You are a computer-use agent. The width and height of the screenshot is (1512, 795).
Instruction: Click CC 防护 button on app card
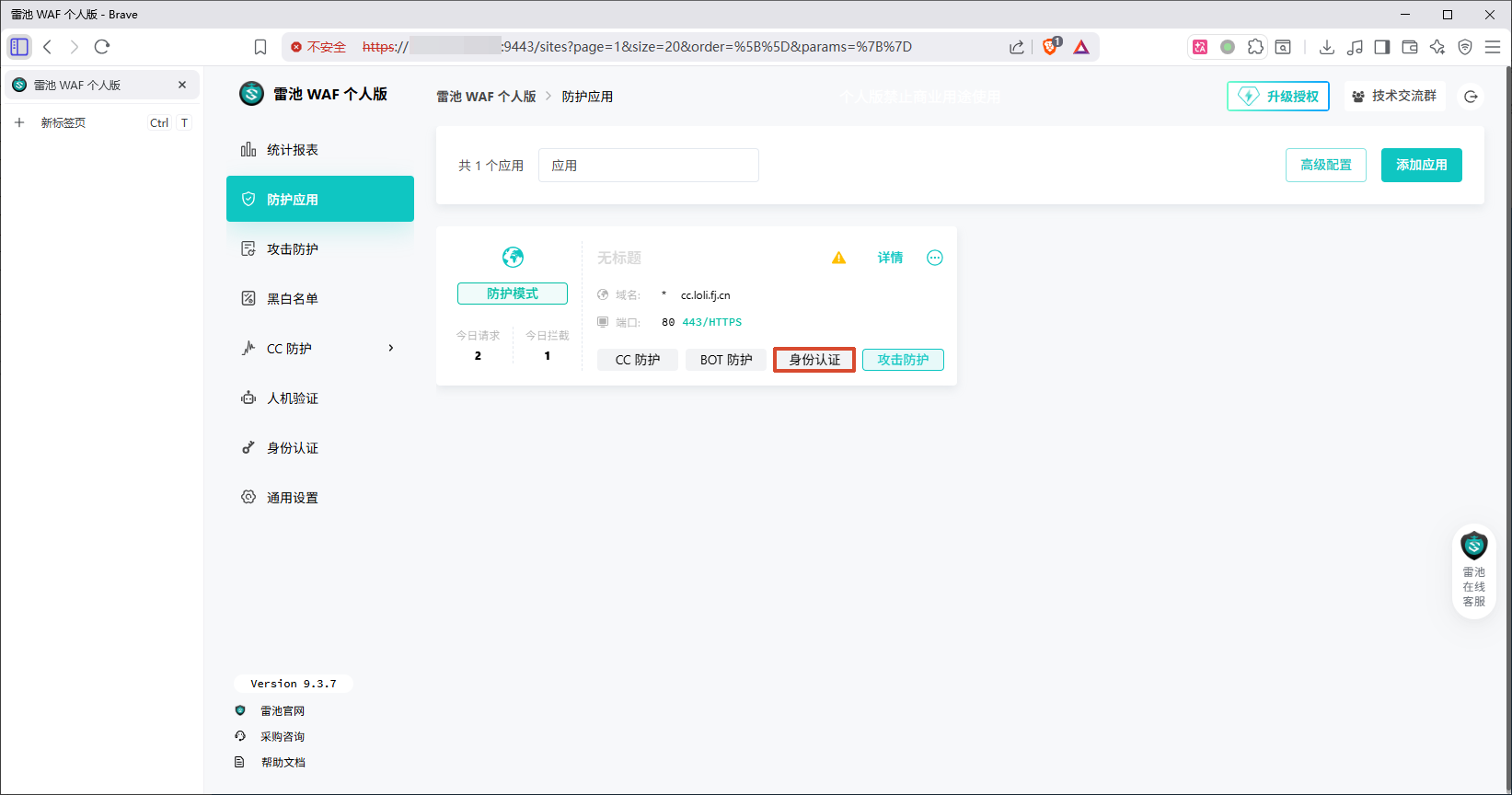pos(638,360)
